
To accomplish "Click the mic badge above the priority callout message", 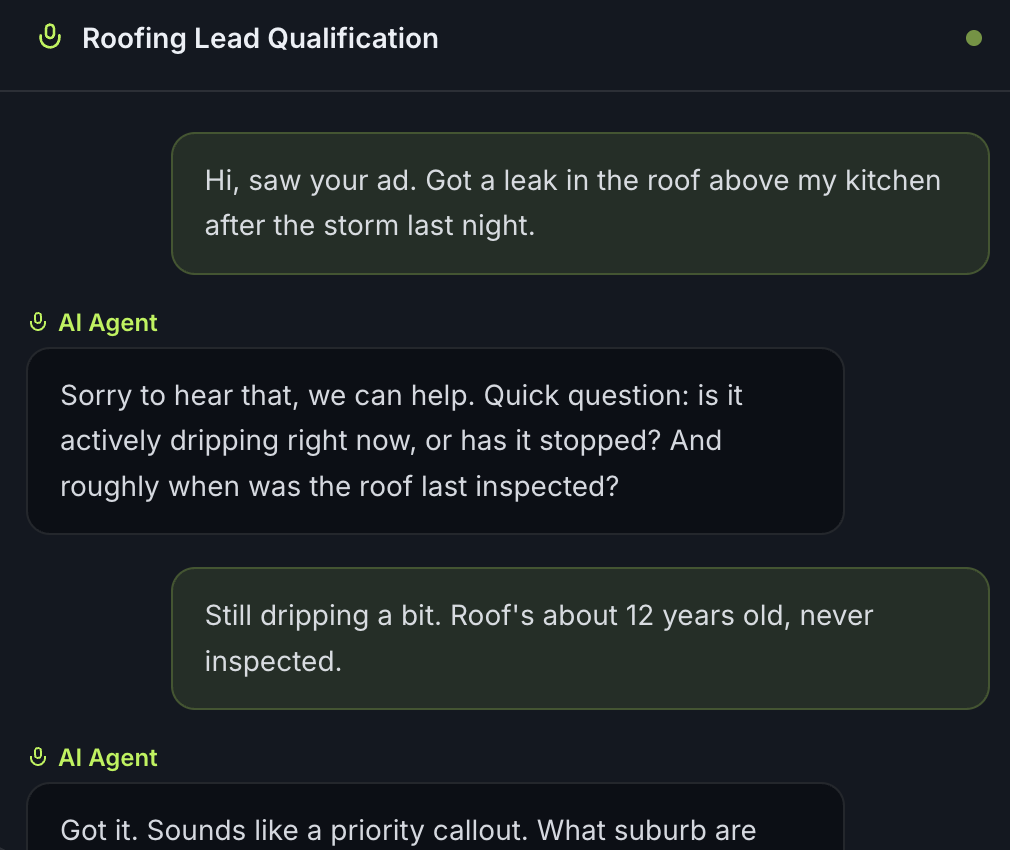I will [x=38, y=757].
